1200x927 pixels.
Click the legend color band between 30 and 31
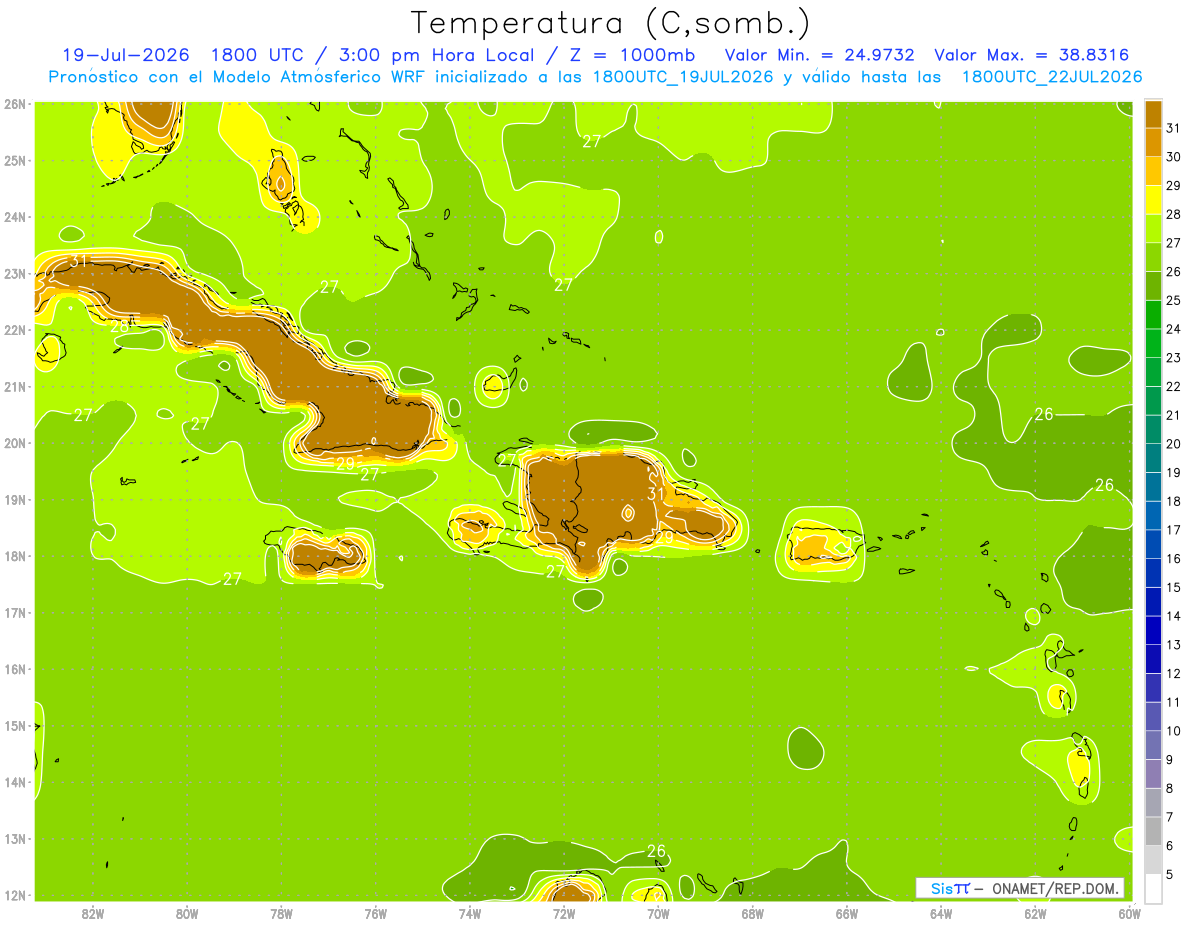pyautogui.click(x=1154, y=142)
